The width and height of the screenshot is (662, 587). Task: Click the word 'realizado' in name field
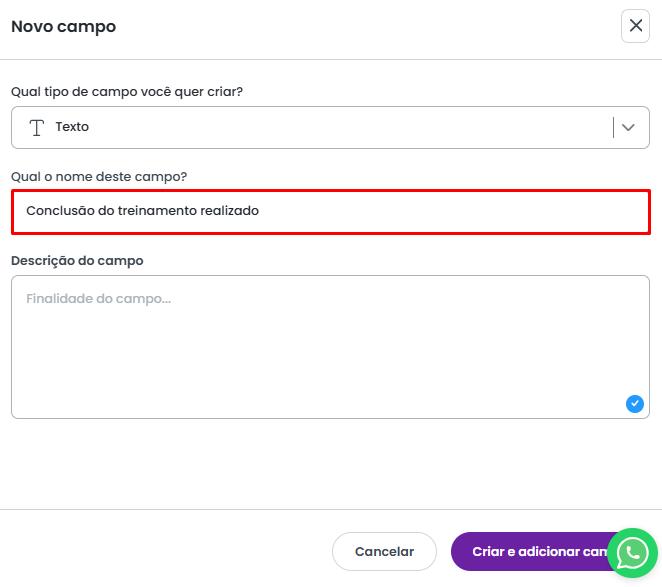[229, 211]
